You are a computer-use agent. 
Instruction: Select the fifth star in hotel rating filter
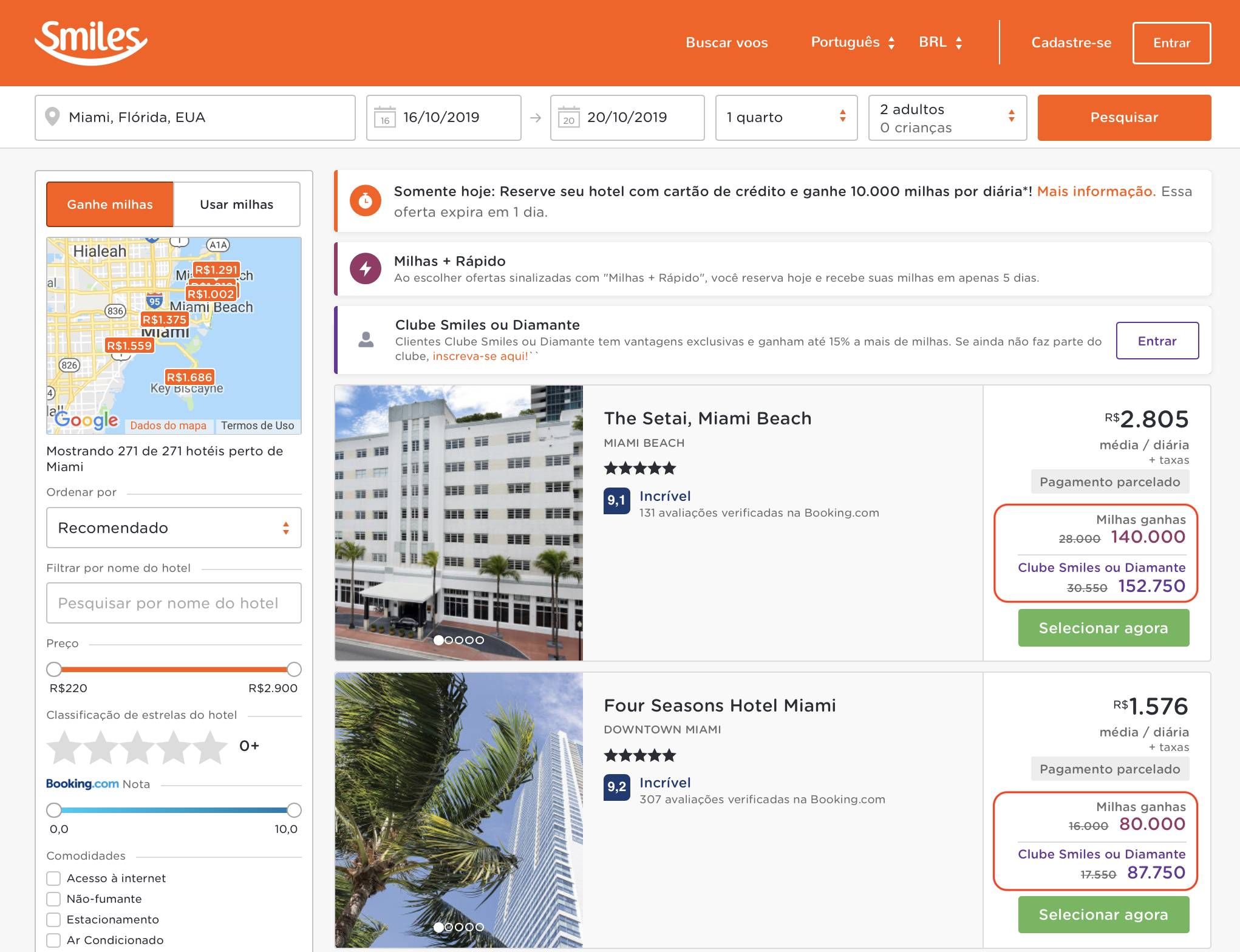pos(210,747)
